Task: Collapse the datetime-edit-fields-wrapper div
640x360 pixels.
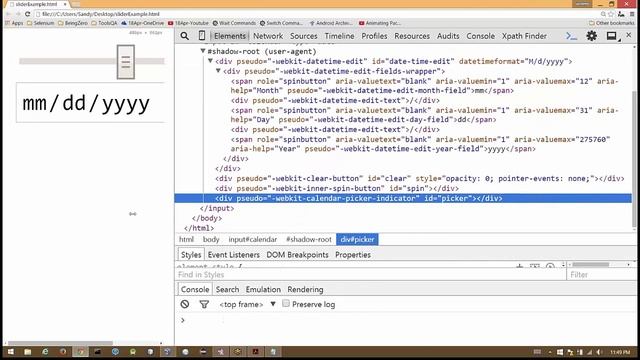Action: tap(218, 71)
